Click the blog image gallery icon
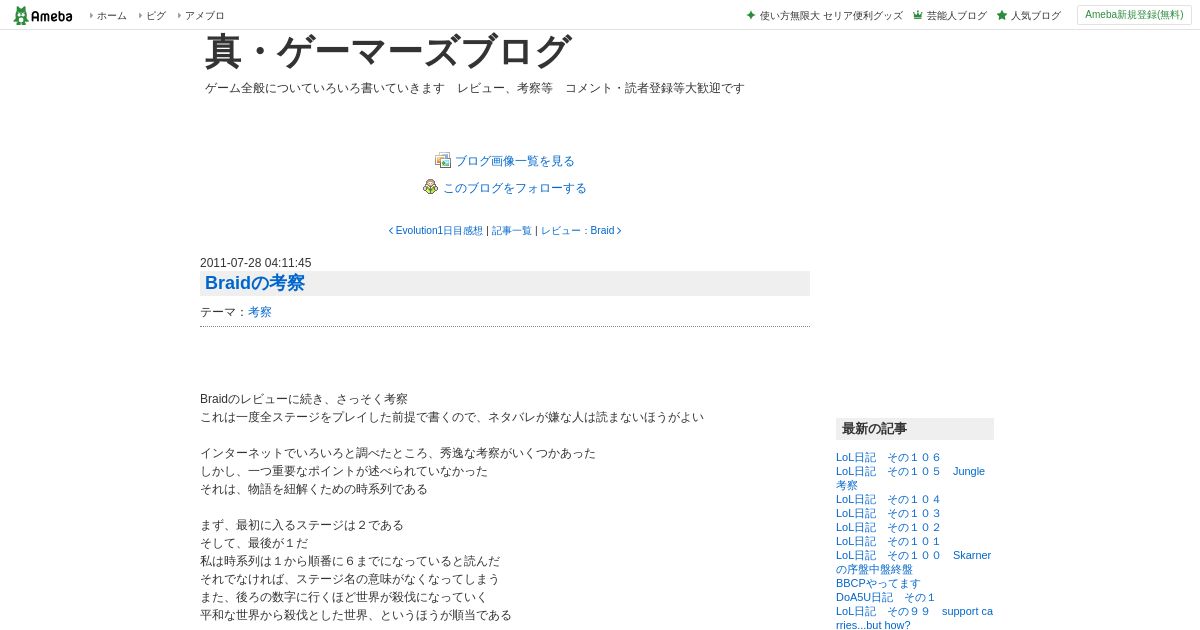The image size is (1200, 630). coord(443,160)
